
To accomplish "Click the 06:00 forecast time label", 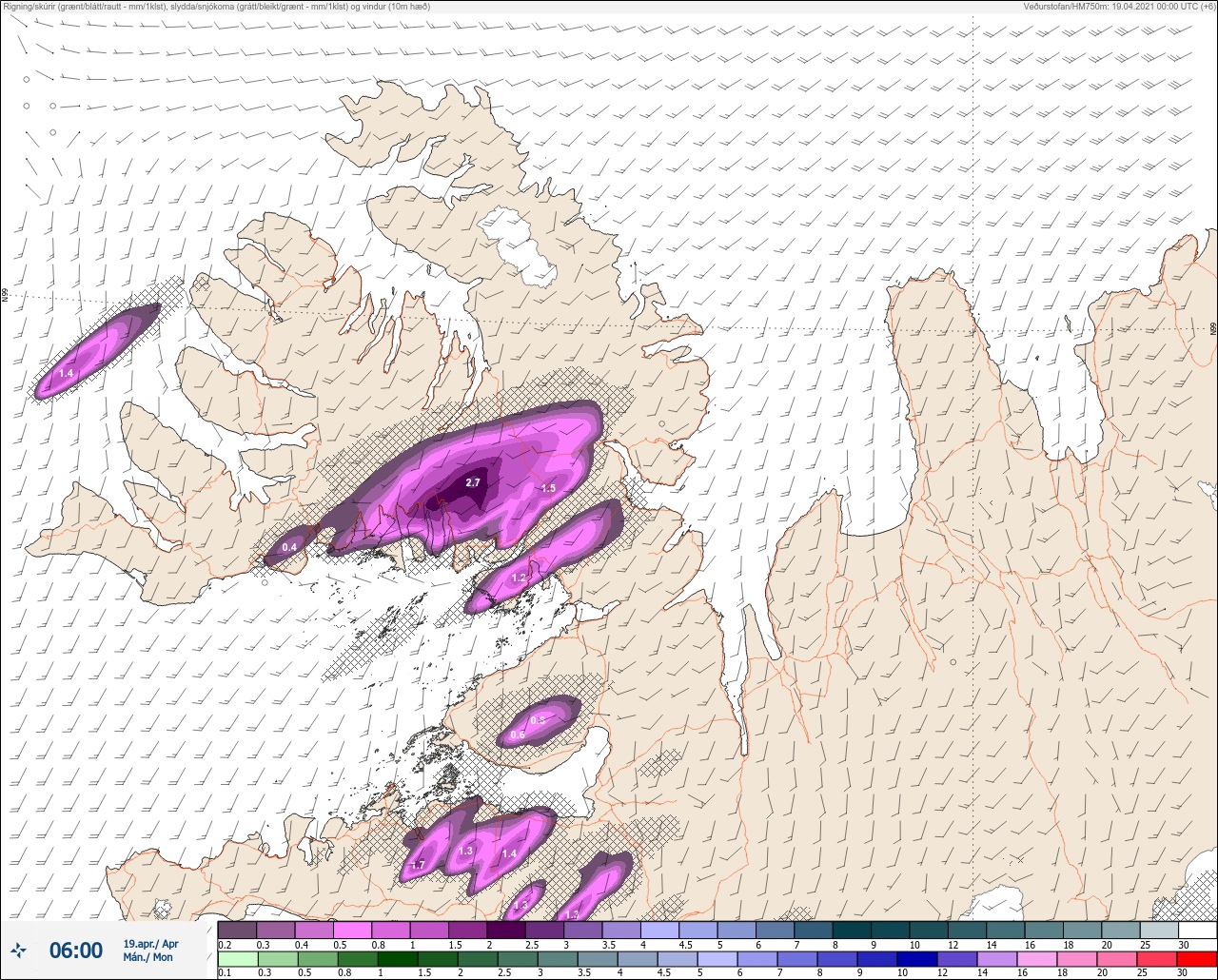I will (x=76, y=951).
